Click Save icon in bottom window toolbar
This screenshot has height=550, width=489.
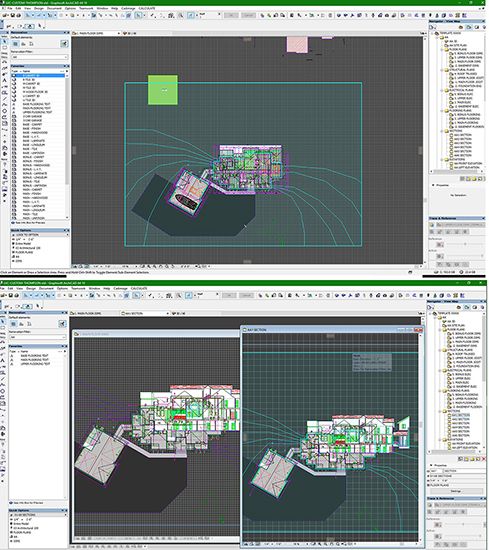[x=11, y=295]
